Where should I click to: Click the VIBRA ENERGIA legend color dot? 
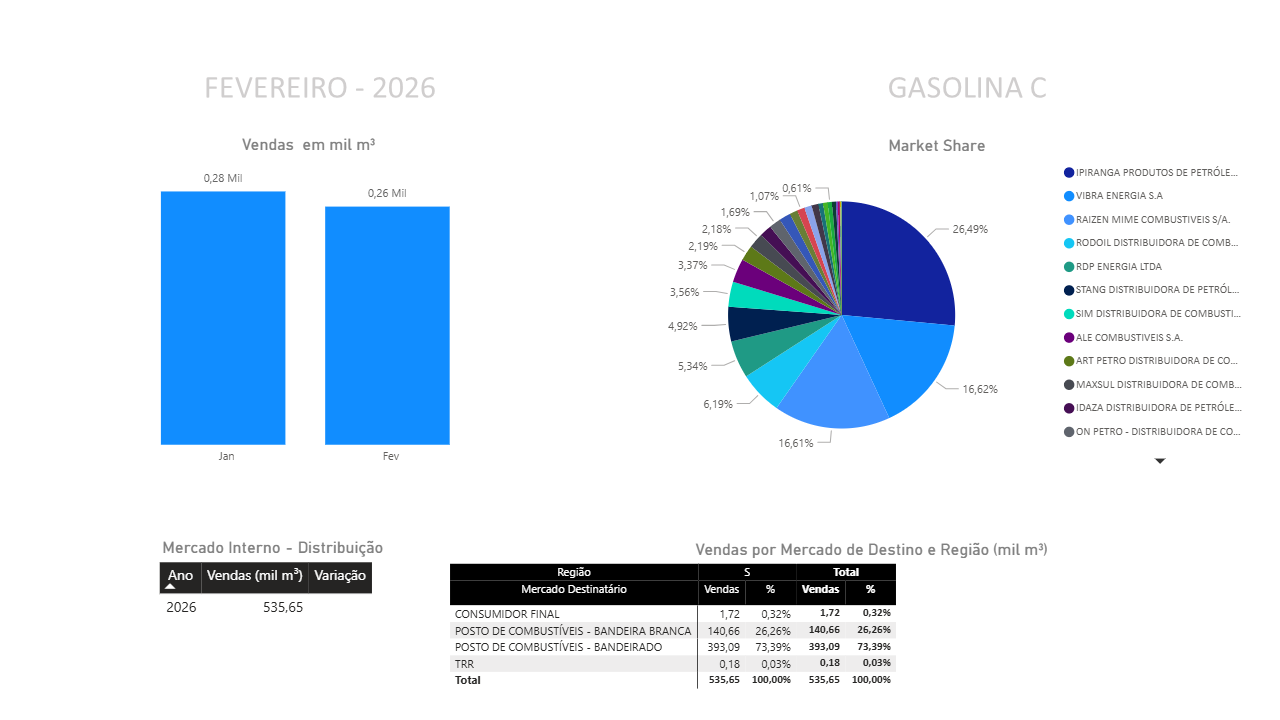(x=1069, y=196)
